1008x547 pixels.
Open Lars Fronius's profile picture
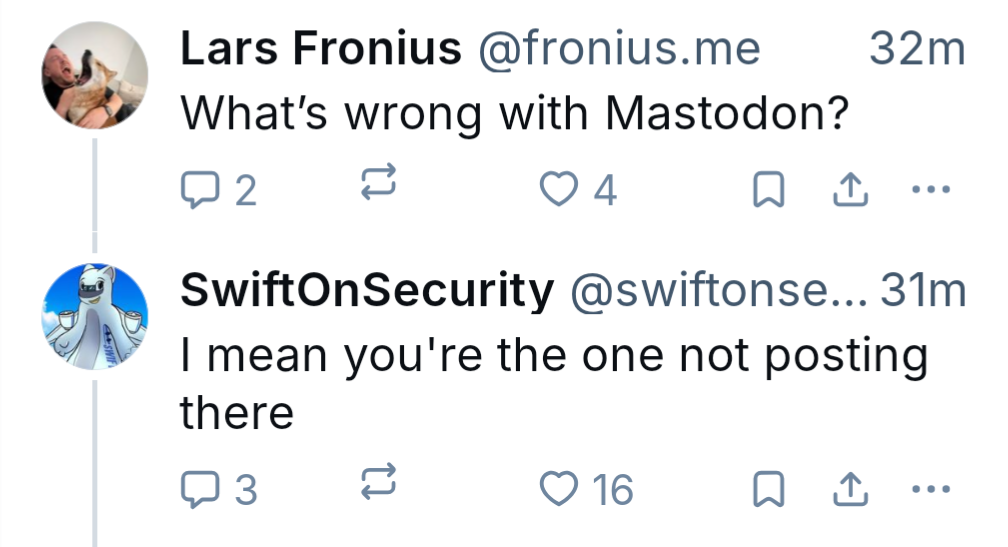pos(94,76)
